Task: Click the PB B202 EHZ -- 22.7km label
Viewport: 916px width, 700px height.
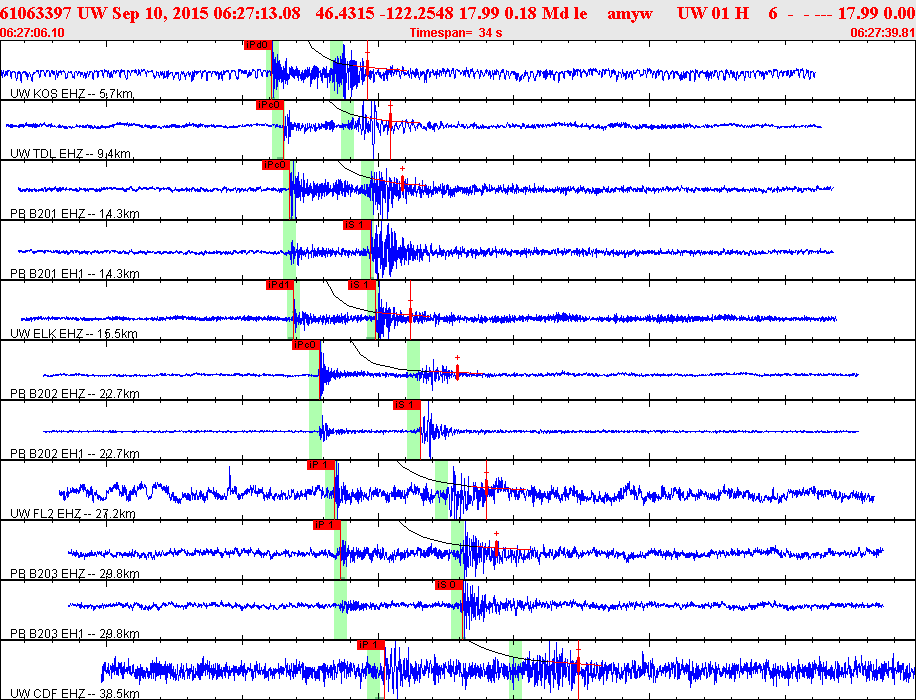Action: (75, 394)
